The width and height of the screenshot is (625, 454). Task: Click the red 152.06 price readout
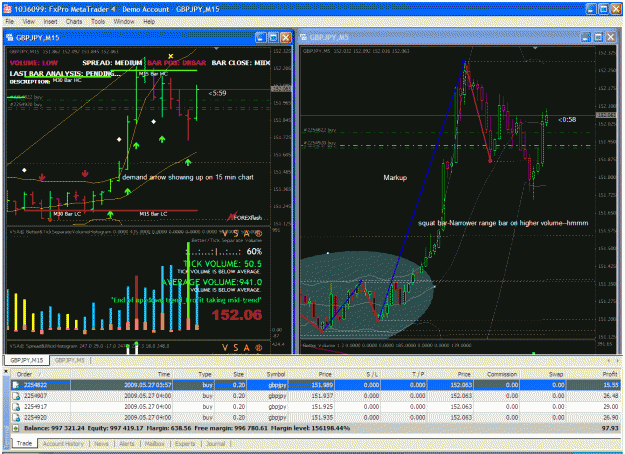237,315
